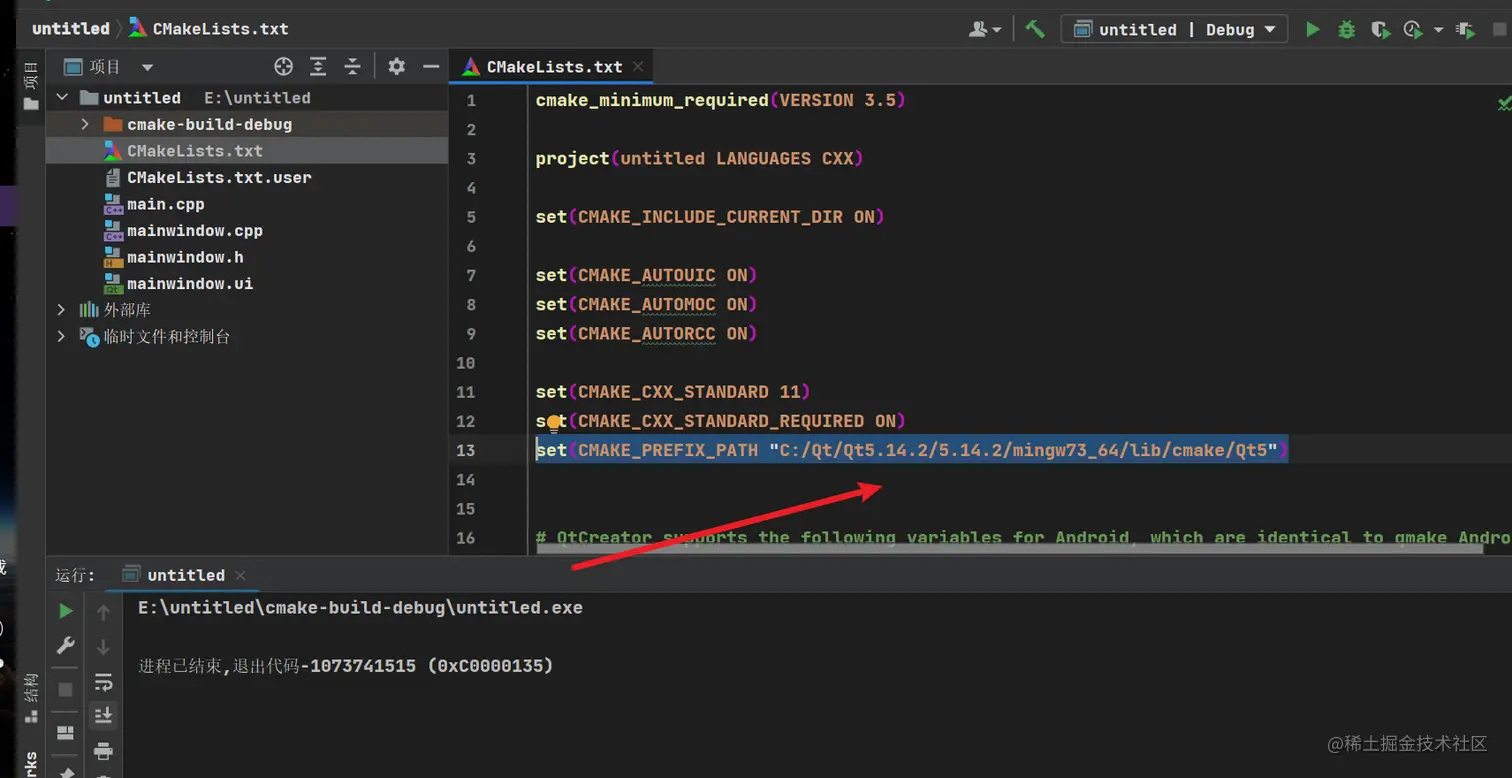Select CMakeLists.txt in the project tree
This screenshot has height=778, width=1512.
(x=247, y=151)
